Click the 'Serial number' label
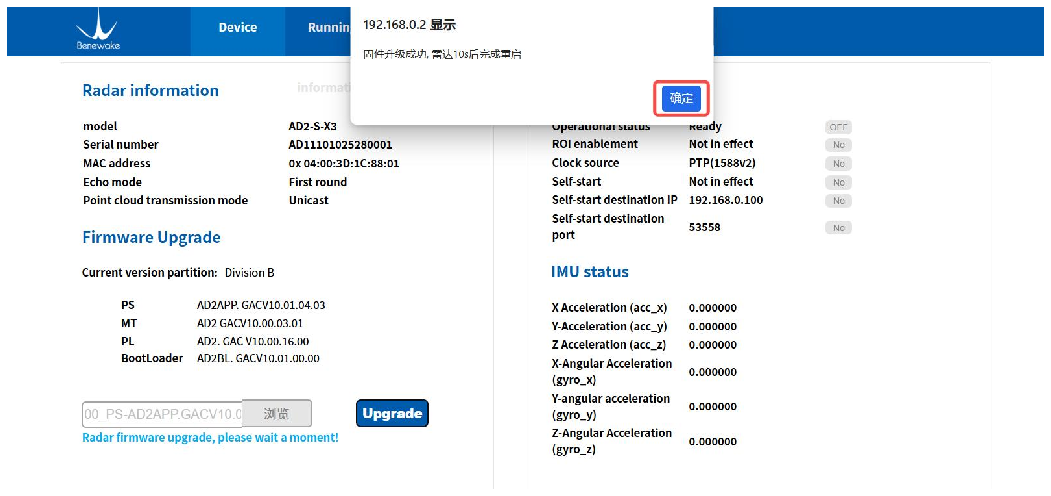This screenshot has width=1051, height=496. pyautogui.click(x=121, y=145)
